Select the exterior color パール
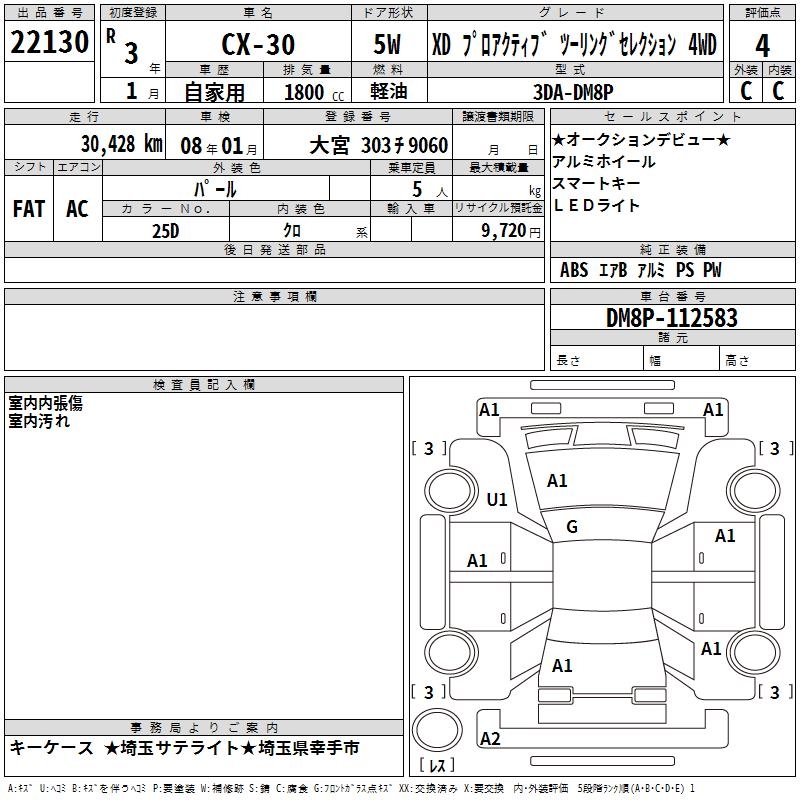The height and width of the screenshot is (800, 800). [x=215, y=189]
